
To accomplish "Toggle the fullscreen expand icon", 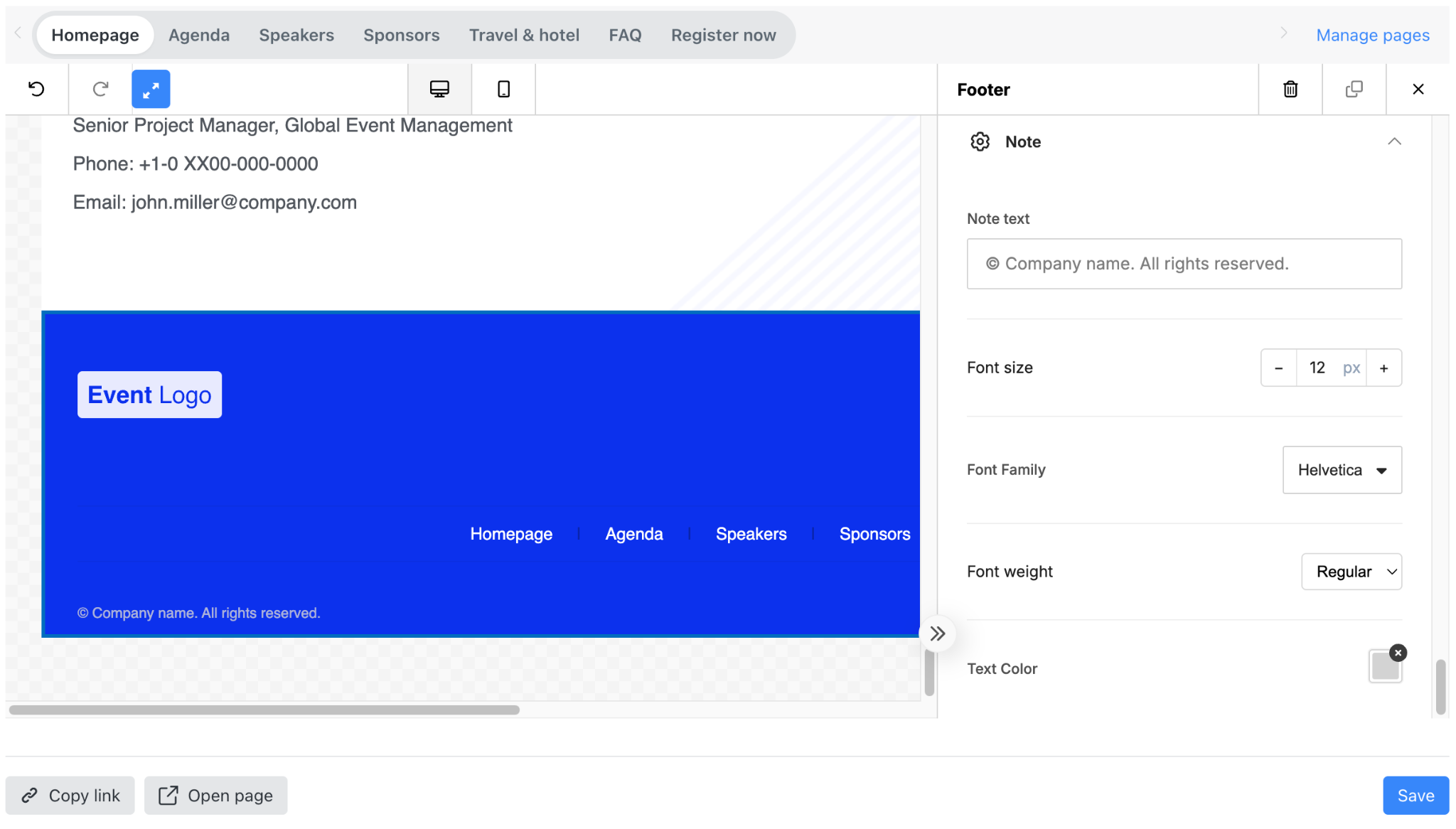I will 151,89.
